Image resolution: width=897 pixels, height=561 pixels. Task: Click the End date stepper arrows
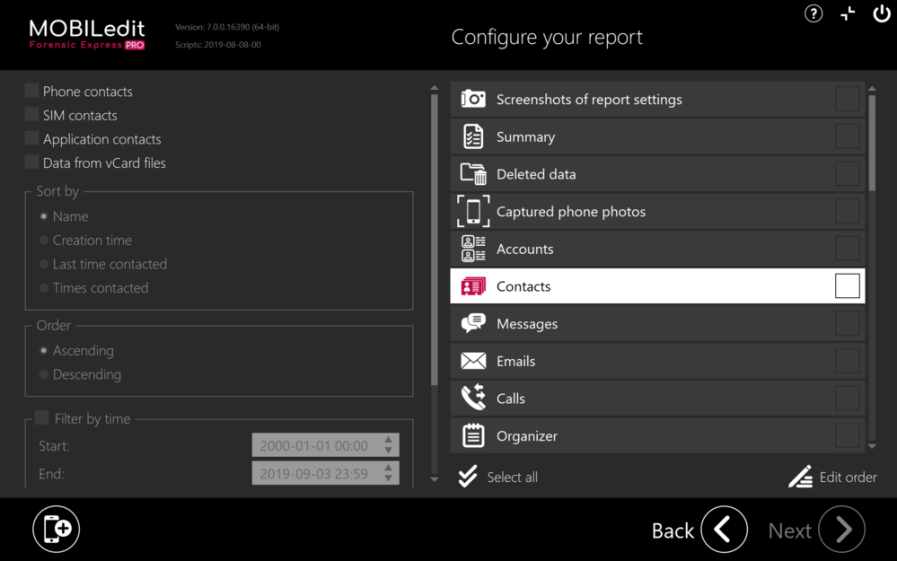(x=390, y=474)
